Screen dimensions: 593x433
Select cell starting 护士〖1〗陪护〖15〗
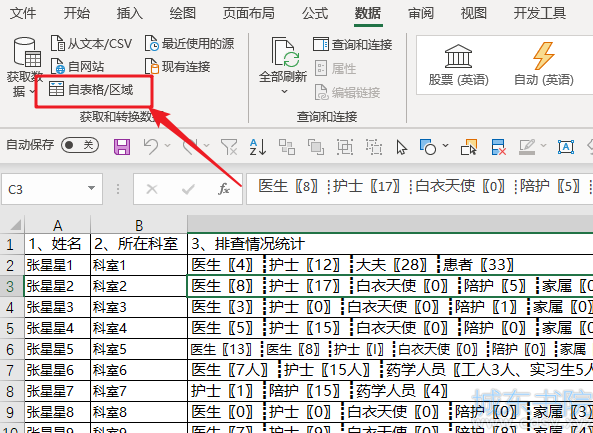click(x=390, y=391)
